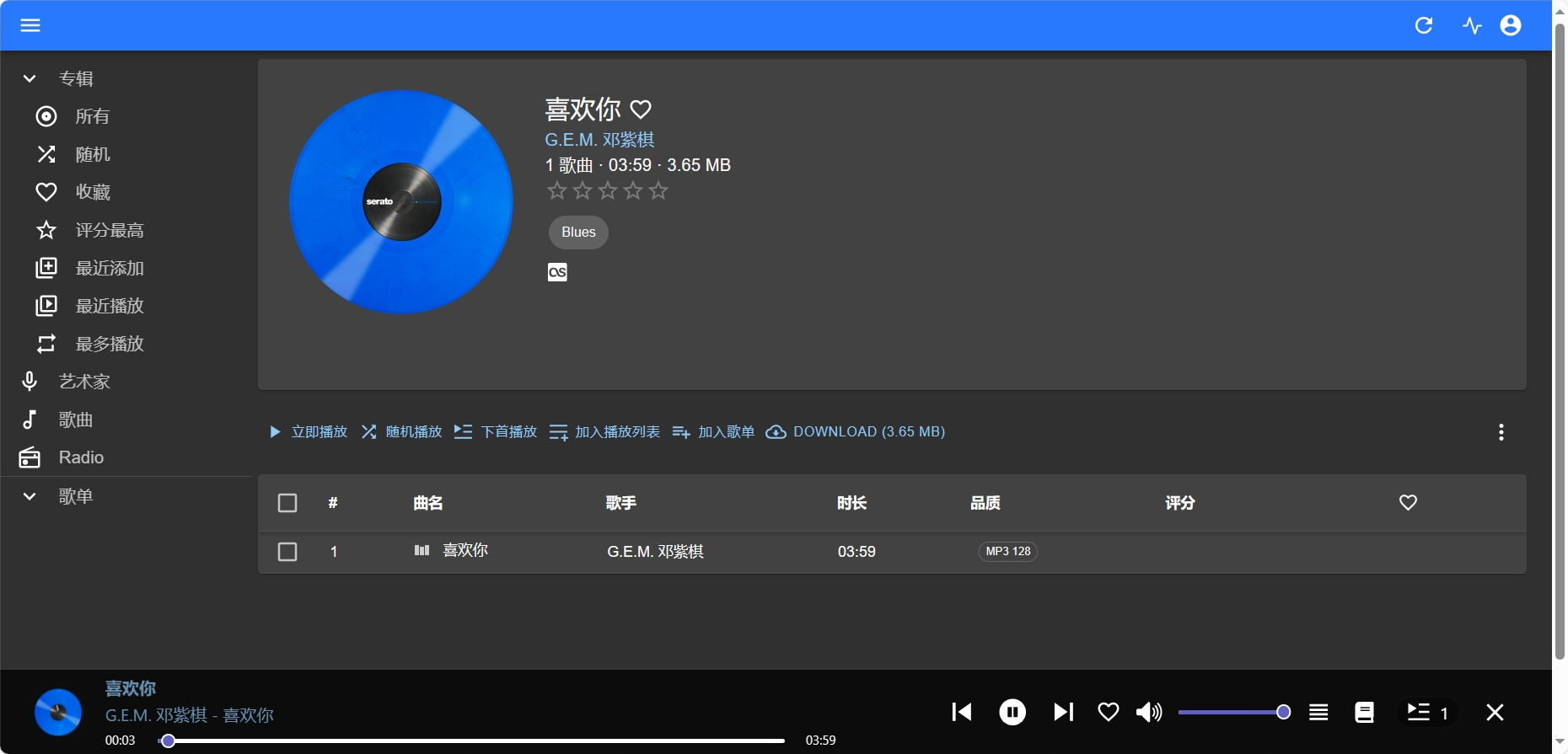Favorite the album with heart beside title
Image resolution: width=1568 pixels, height=754 pixels.
pos(642,110)
